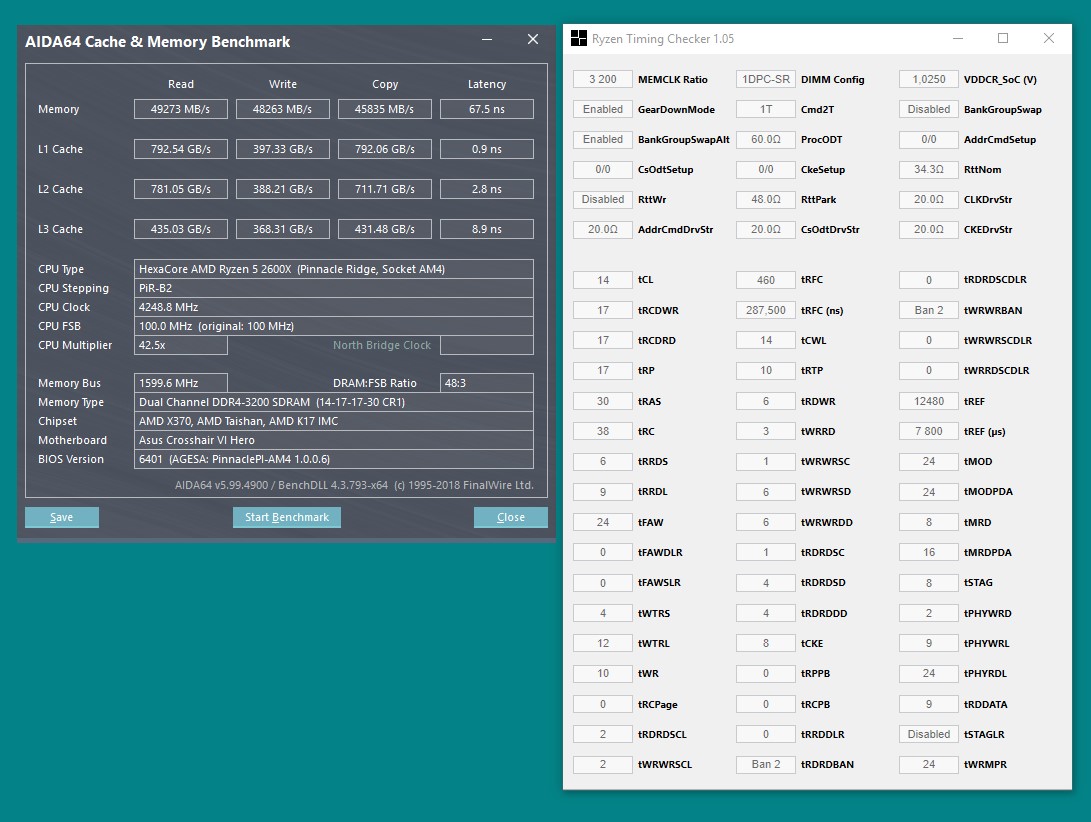Click the tREF value showing 12480
The height and width of the screenshot is (822, 1091).
(929, 401)
